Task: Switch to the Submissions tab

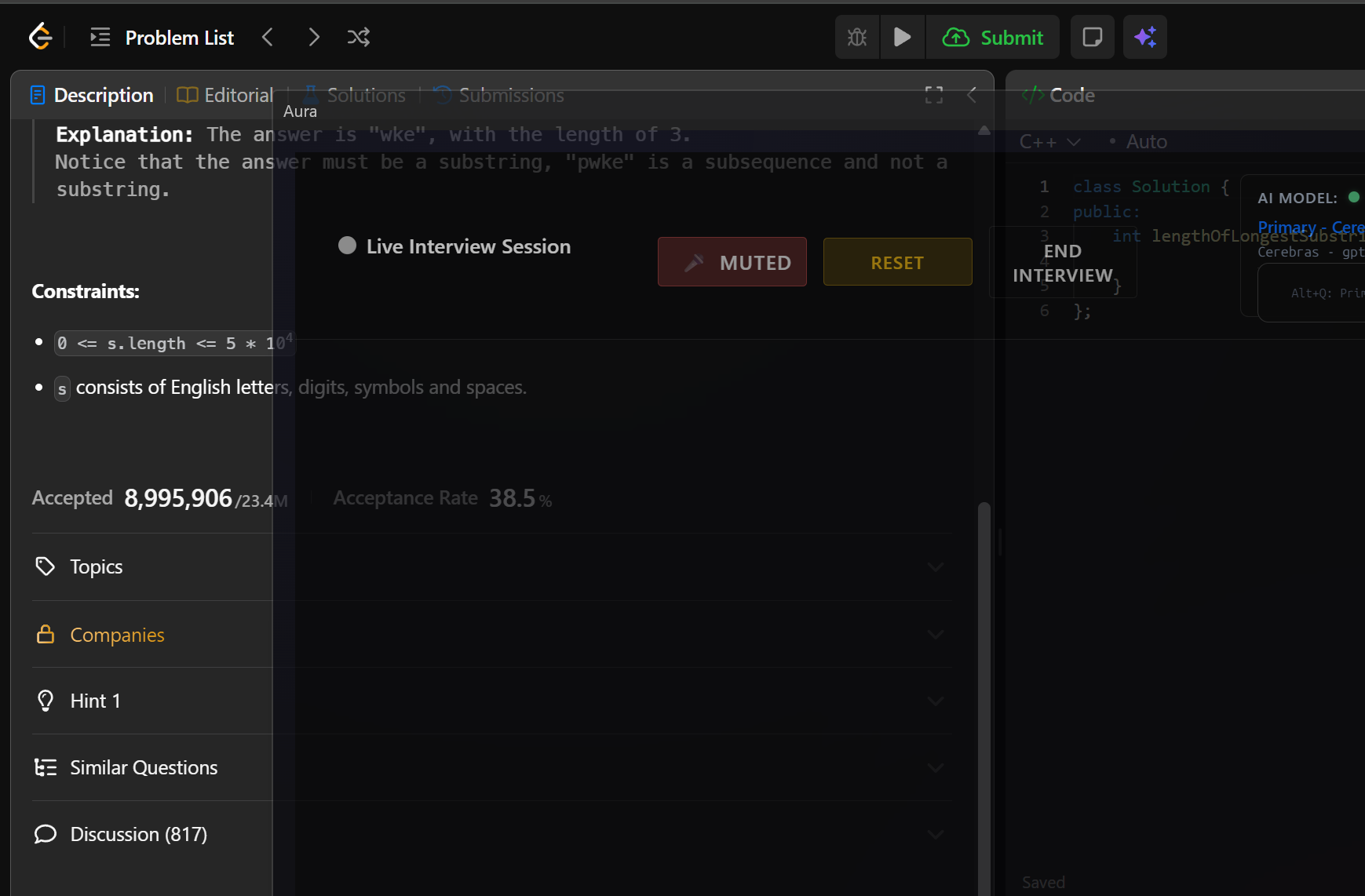Action: [x=510, y=94]
